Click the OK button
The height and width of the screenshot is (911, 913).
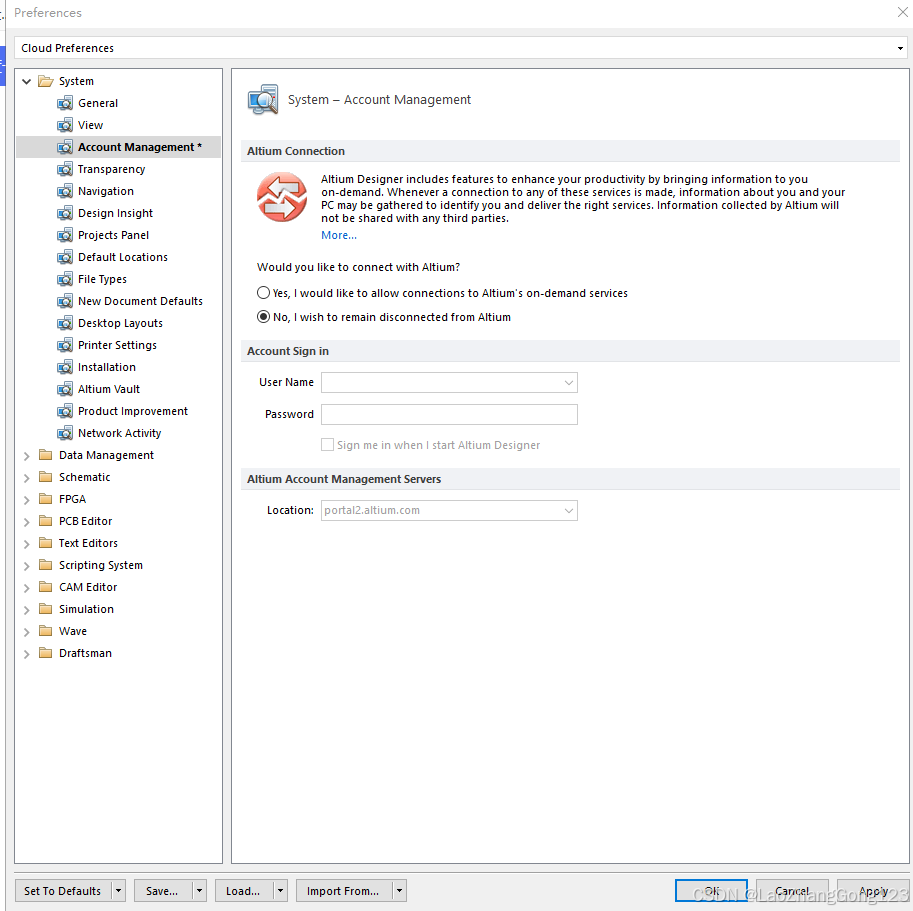coord(711,891)
